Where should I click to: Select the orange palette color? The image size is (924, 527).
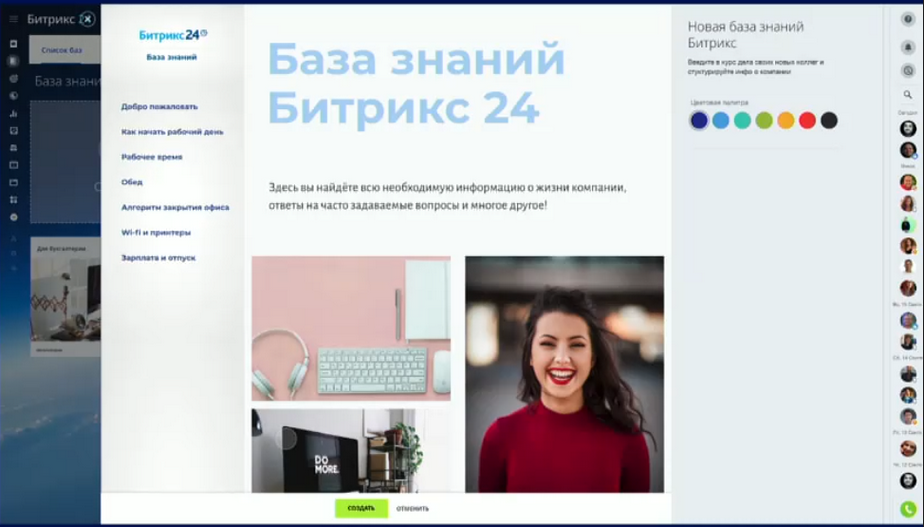(x=786, y=121)
